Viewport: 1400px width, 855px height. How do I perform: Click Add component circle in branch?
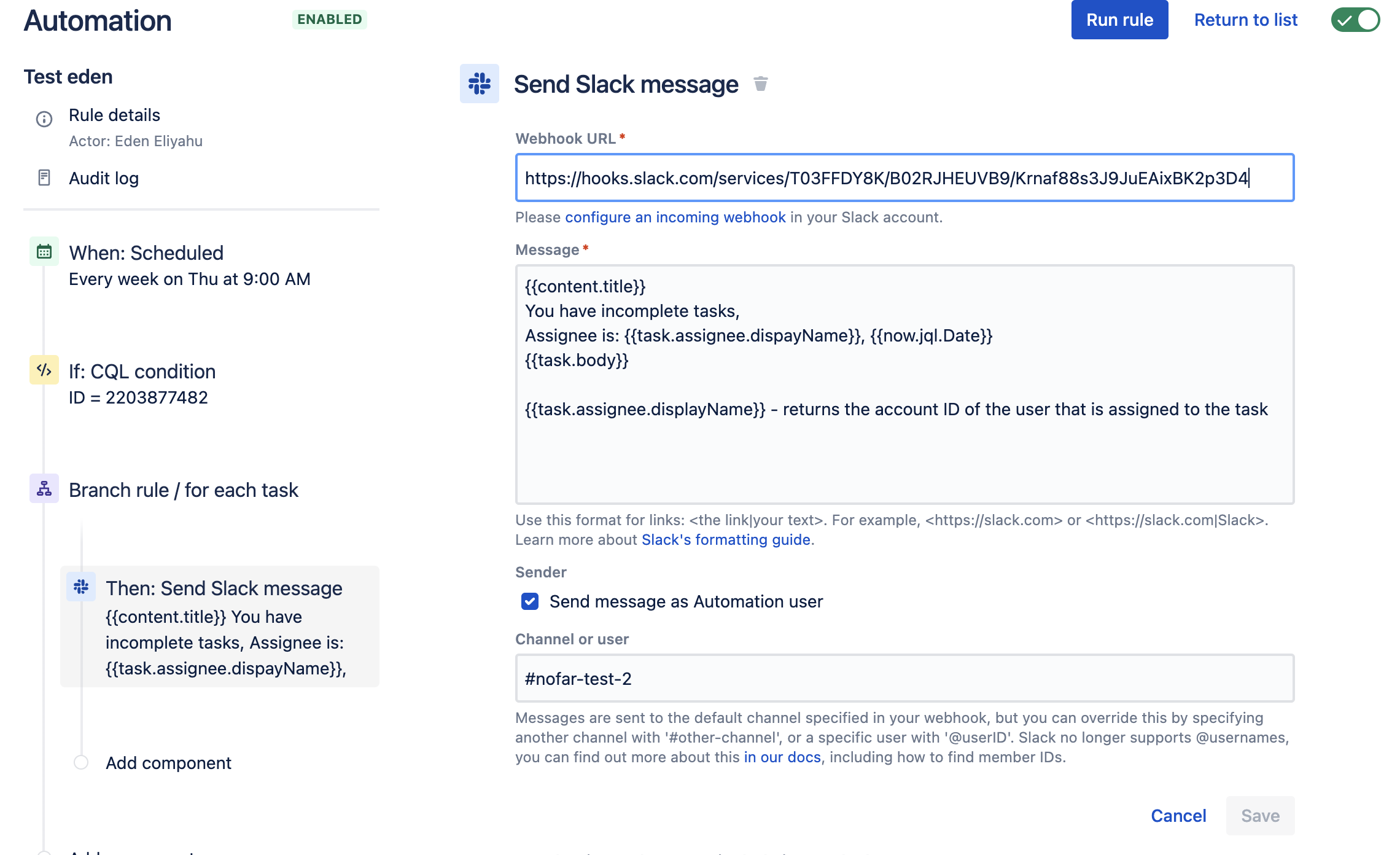pyautogui.click(x=81, y=762)
